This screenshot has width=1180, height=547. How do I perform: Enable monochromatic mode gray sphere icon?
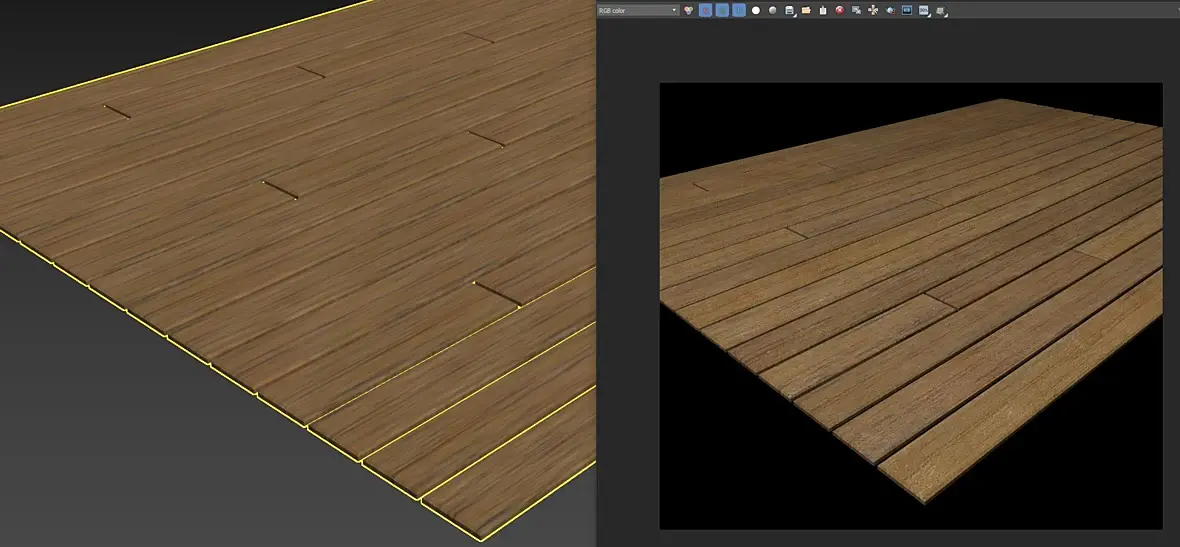click(773, 10)
